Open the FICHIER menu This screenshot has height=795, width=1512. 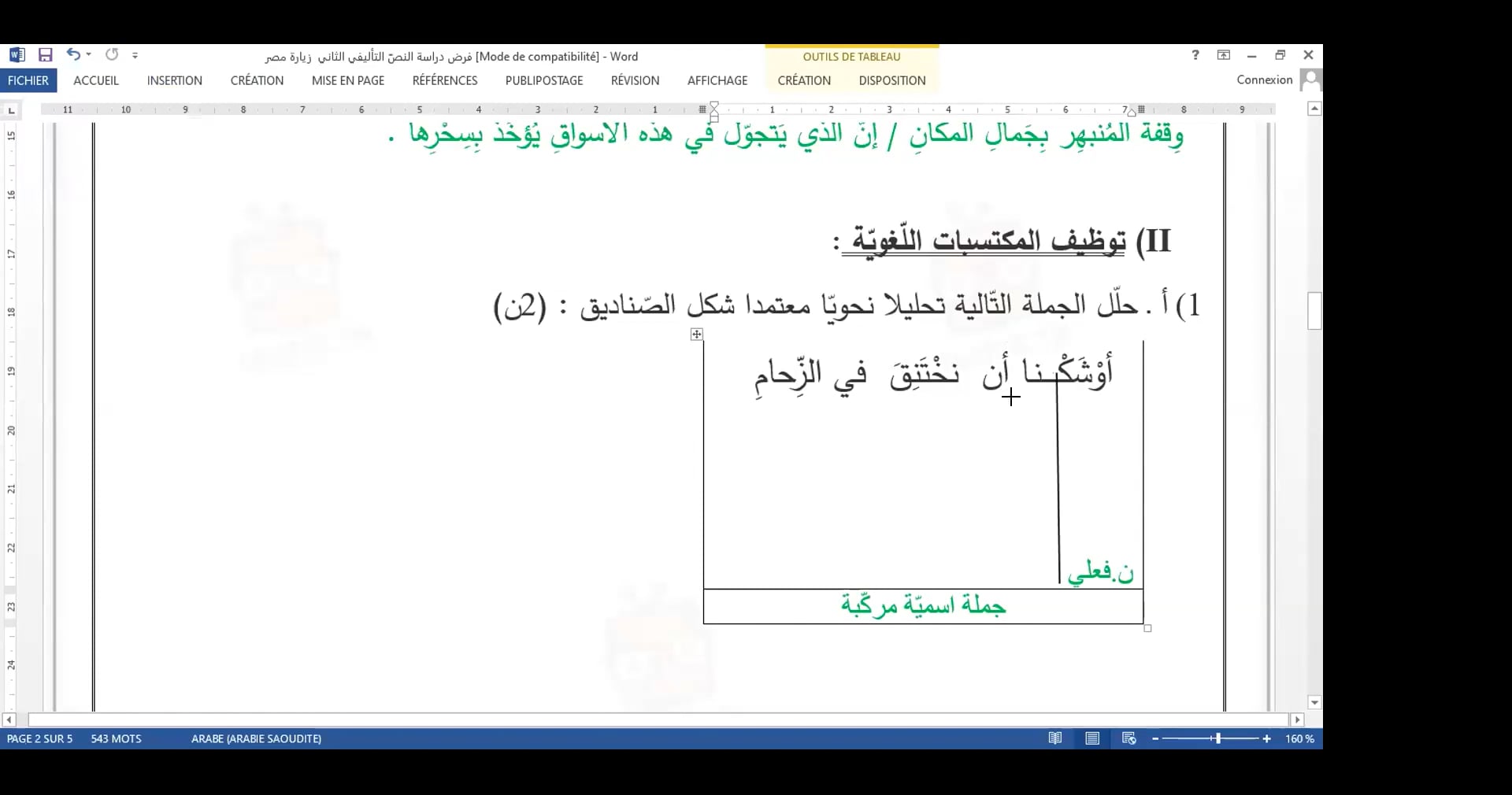click(28, 80)
